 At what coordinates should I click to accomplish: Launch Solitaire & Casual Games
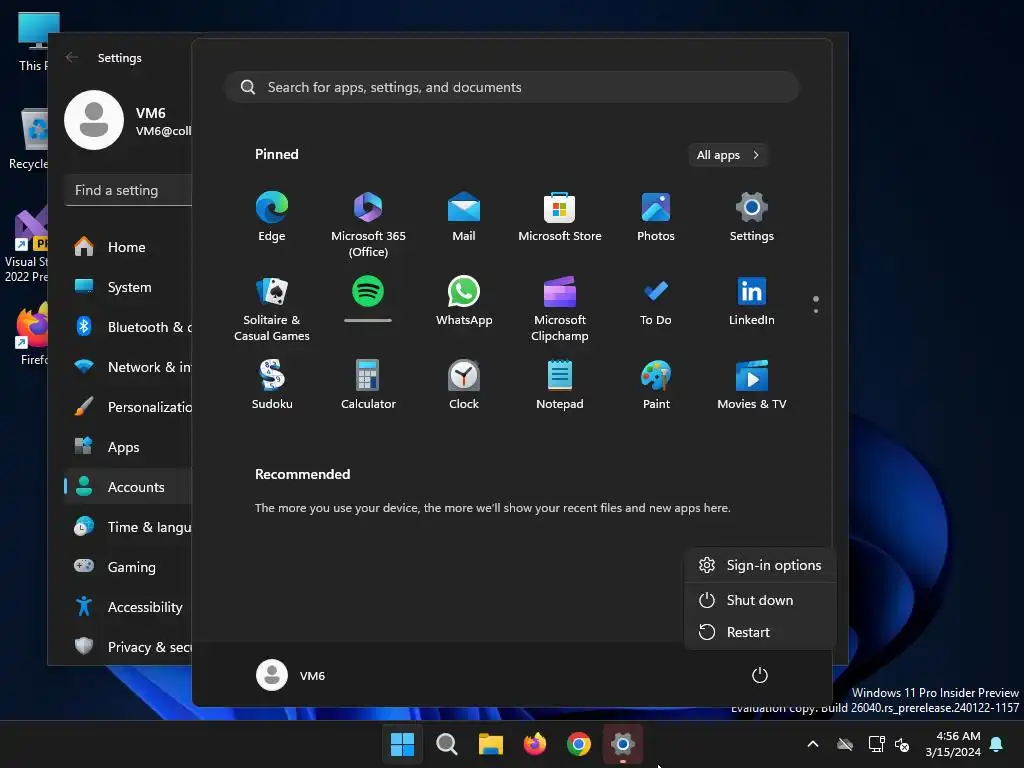(x=272, y=308)
